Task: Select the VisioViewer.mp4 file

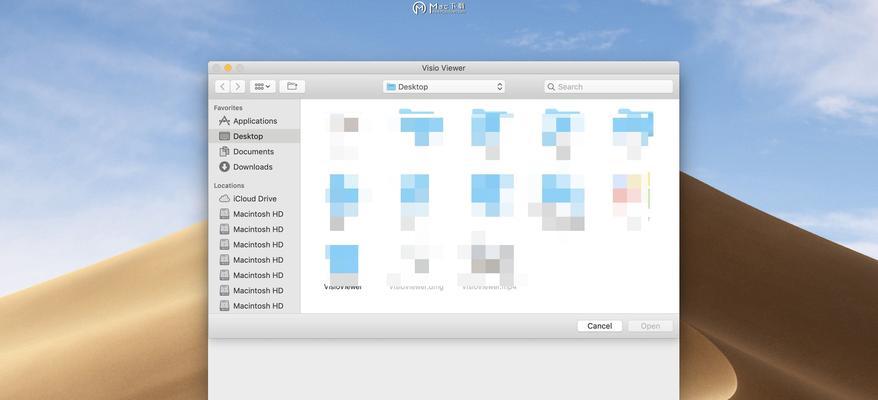Action: pyautogui.click(x=489, y=267)
